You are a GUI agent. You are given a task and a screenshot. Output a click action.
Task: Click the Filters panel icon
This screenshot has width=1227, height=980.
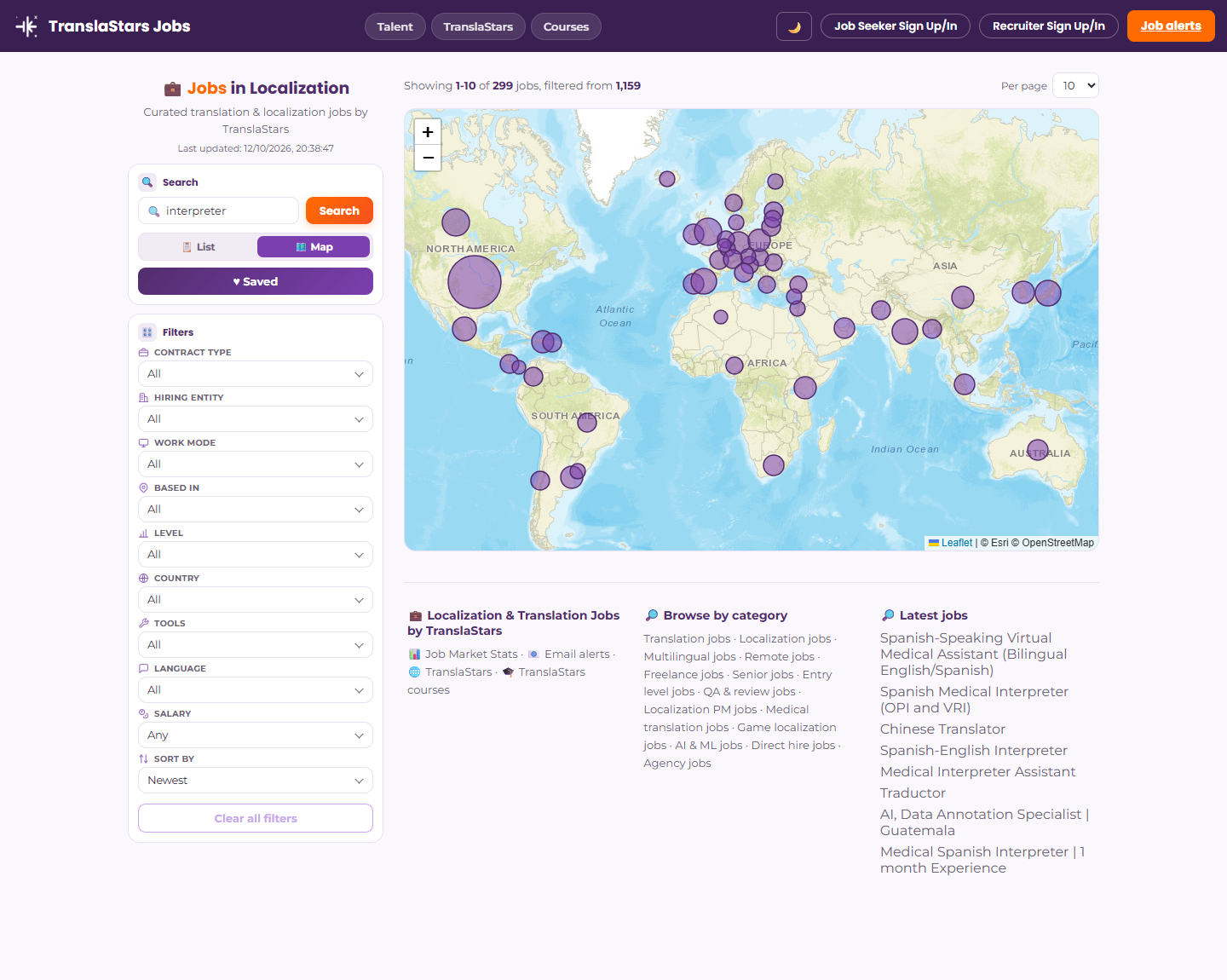[147, 332]
